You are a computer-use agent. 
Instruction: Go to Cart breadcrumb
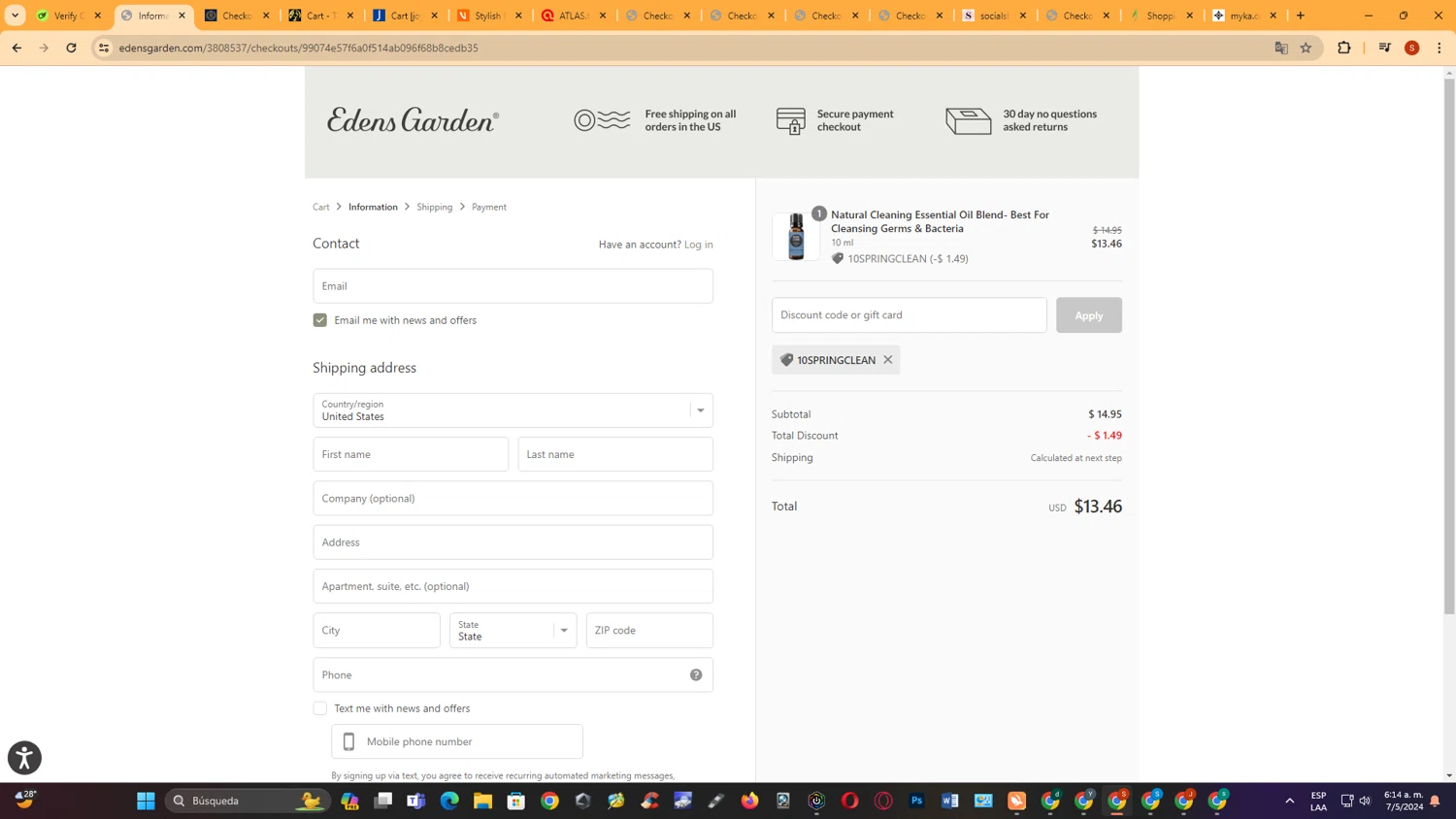click(321, 207)
